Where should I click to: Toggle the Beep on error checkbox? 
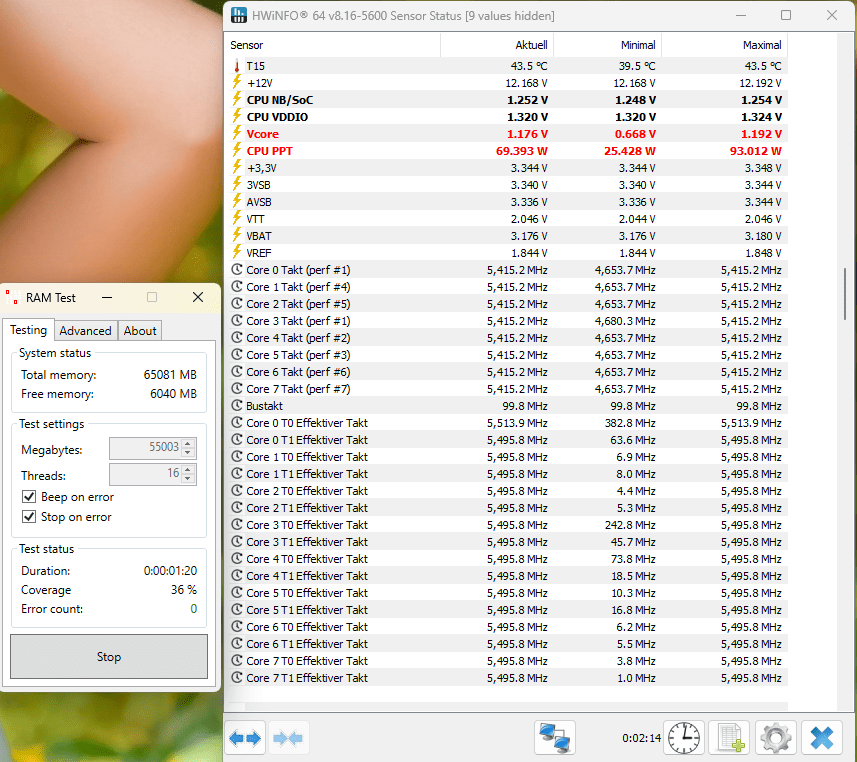[x=29, y=496]
